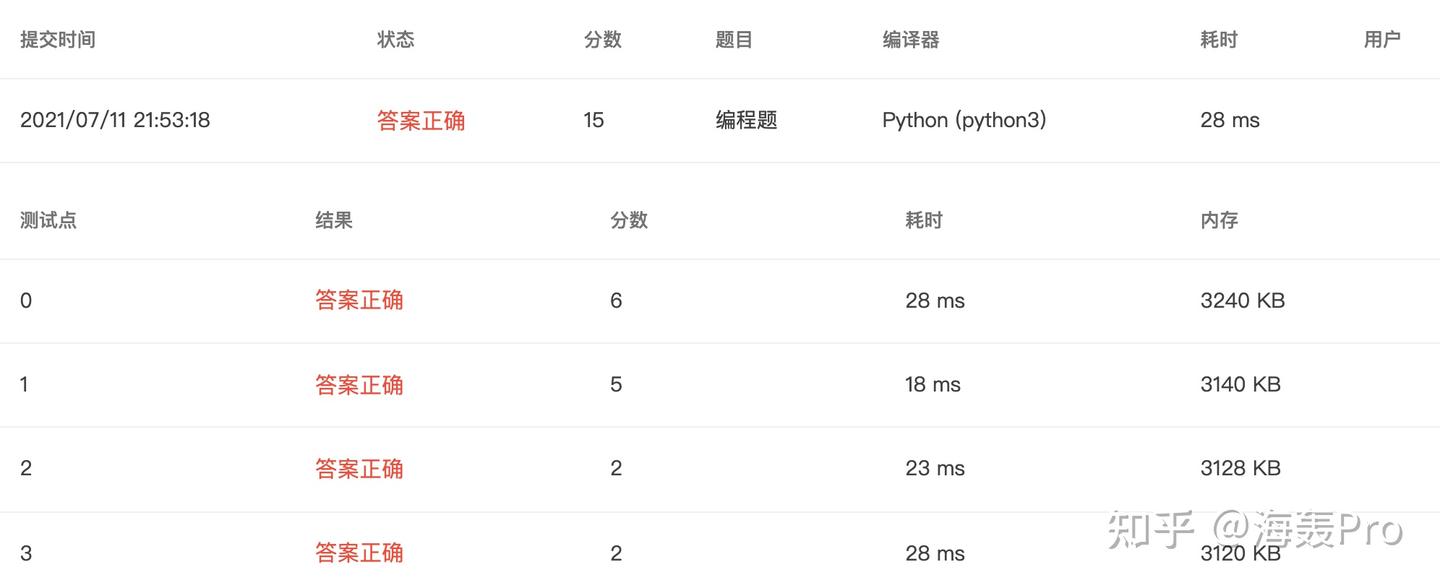Click the 3240 KB memory value

(x=1242, y=301)
